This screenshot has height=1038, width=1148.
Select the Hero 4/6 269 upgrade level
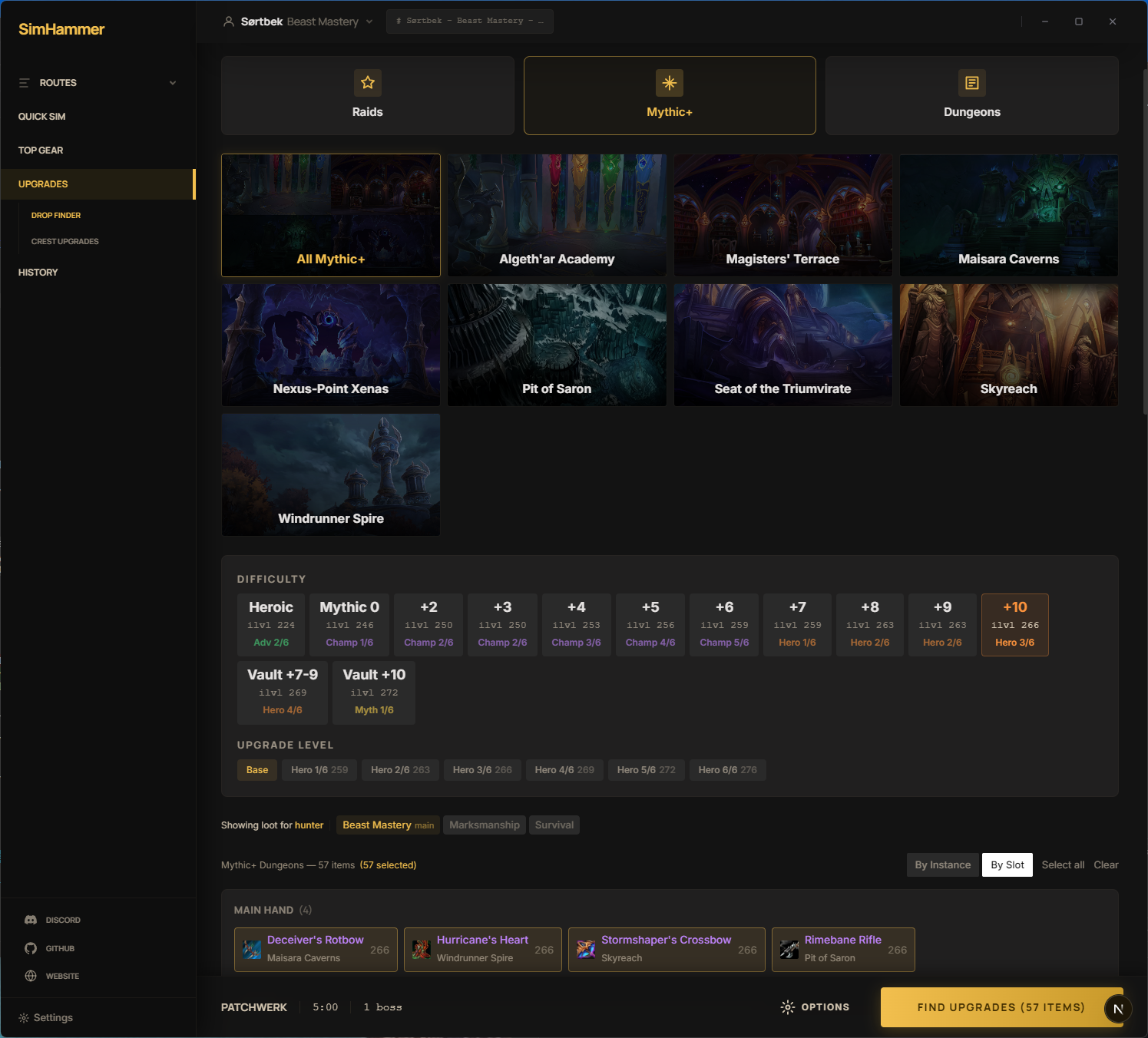pos(564,770)
